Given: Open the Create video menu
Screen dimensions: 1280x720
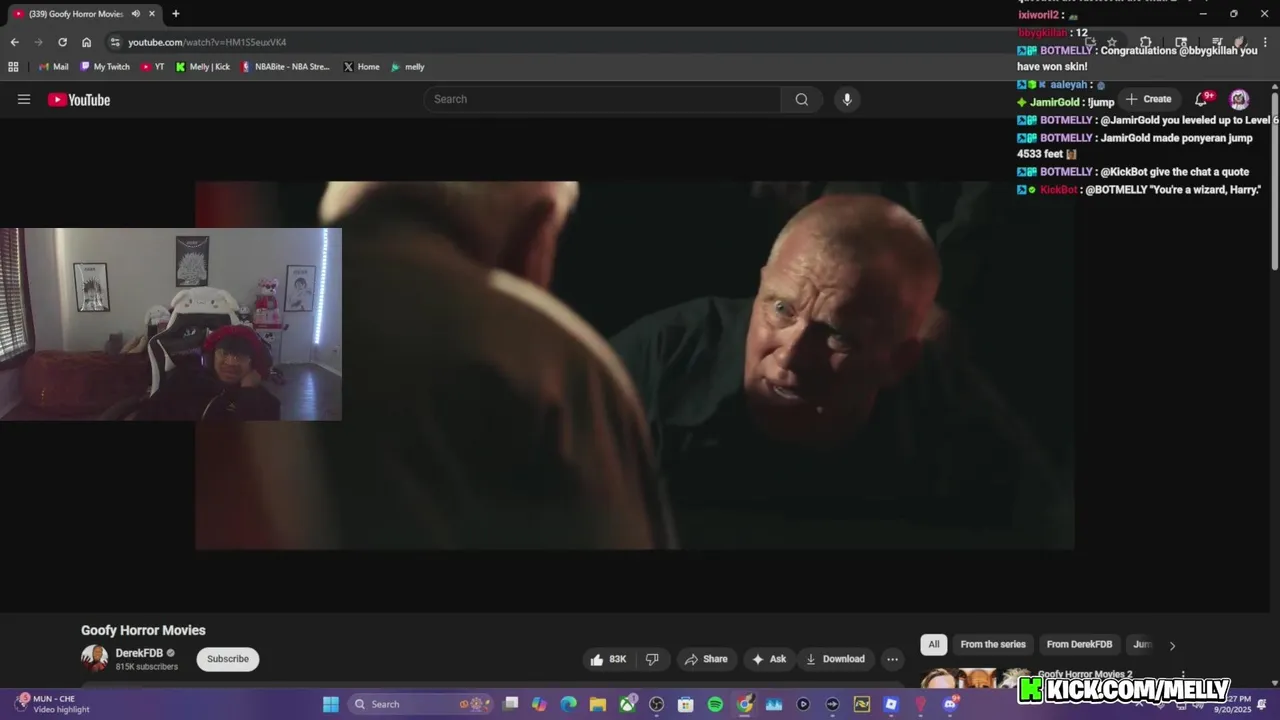Looking at the screenshot, I should pos(1148,99).
